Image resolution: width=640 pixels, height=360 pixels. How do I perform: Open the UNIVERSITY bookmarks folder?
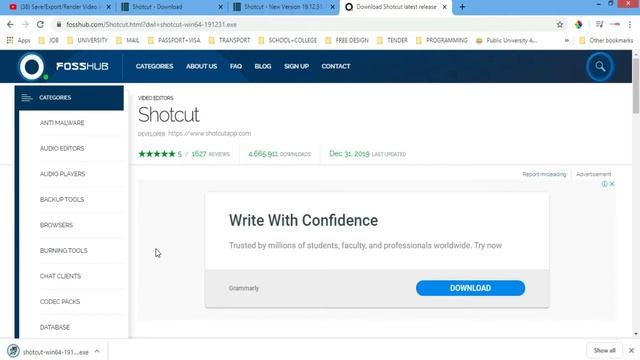tap(87, 40)
